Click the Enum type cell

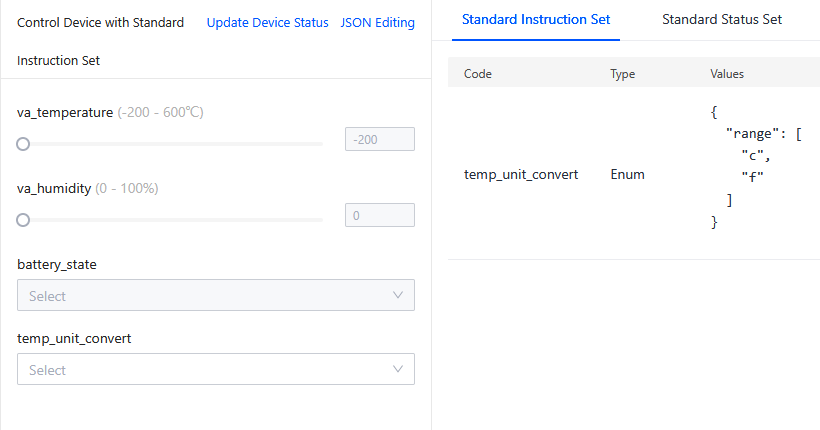click(627, 174)
